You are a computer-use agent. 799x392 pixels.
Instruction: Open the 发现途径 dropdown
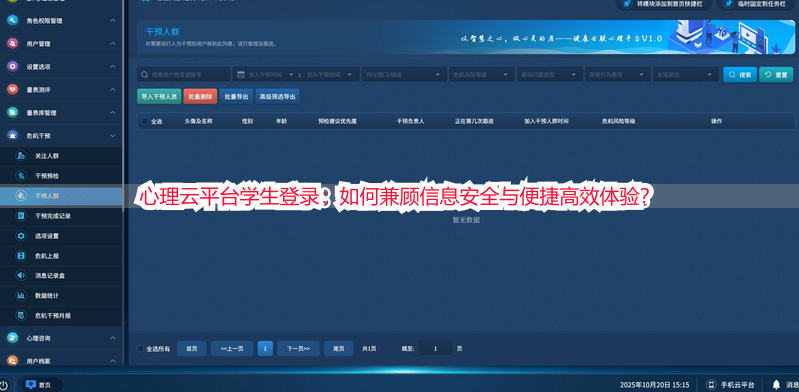coord(686,74)
